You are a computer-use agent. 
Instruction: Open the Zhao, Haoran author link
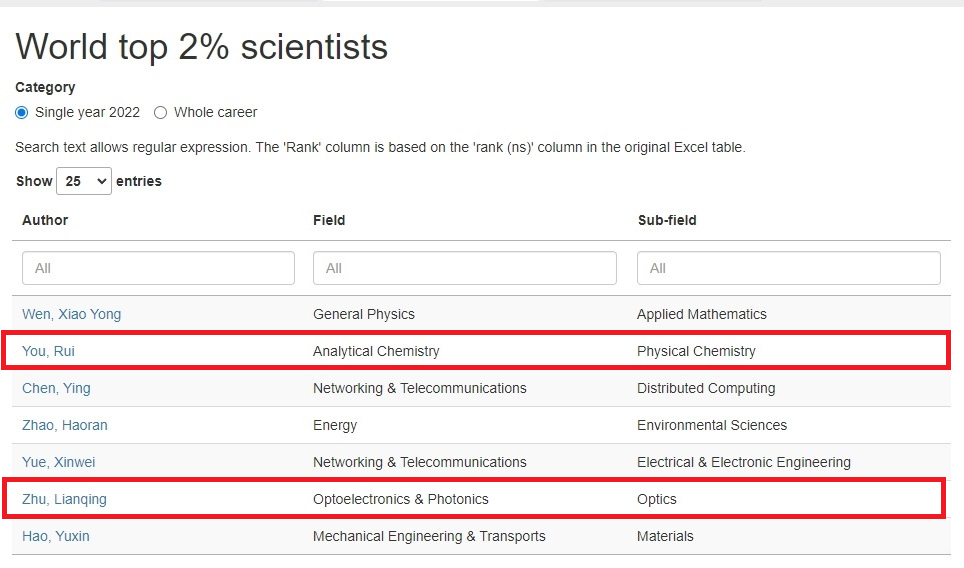(x=65, y=425)
